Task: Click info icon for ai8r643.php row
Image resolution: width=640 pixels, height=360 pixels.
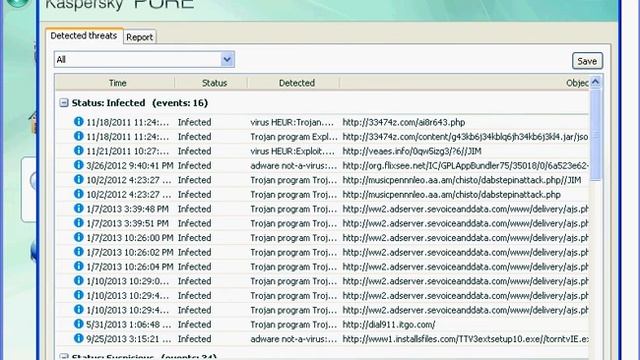Action: [78, 122]
